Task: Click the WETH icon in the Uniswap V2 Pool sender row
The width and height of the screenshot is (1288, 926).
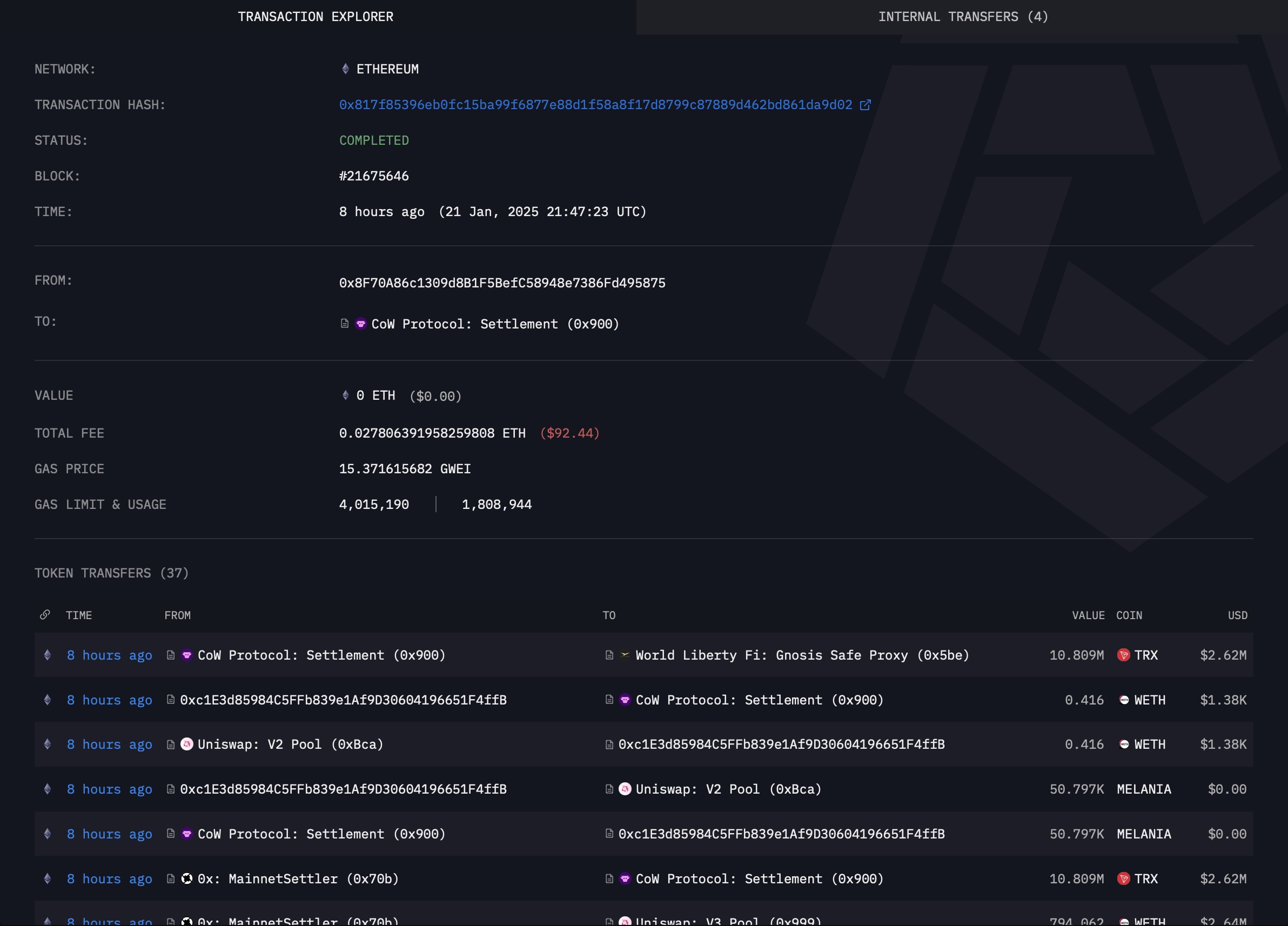Action: point(1124,744)
